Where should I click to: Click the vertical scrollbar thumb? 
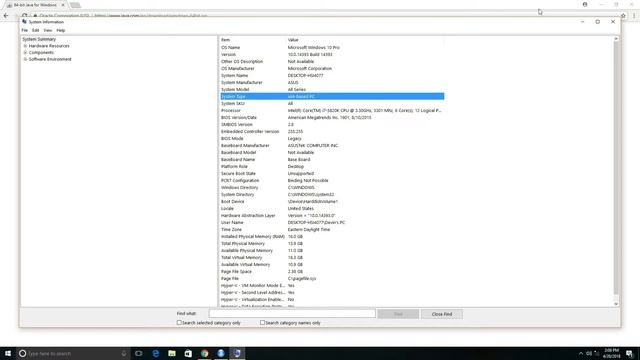click(x=616, y=167)
